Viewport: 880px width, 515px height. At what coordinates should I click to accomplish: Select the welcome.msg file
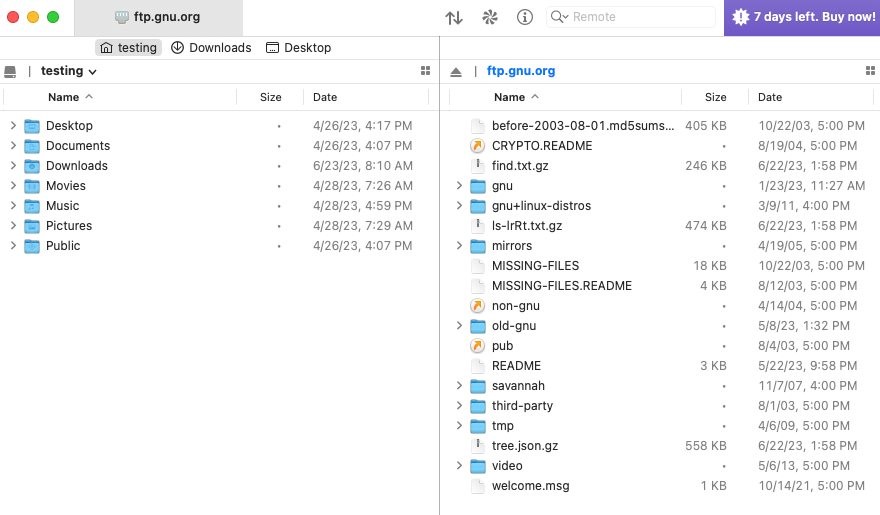[x=530, y=486]
